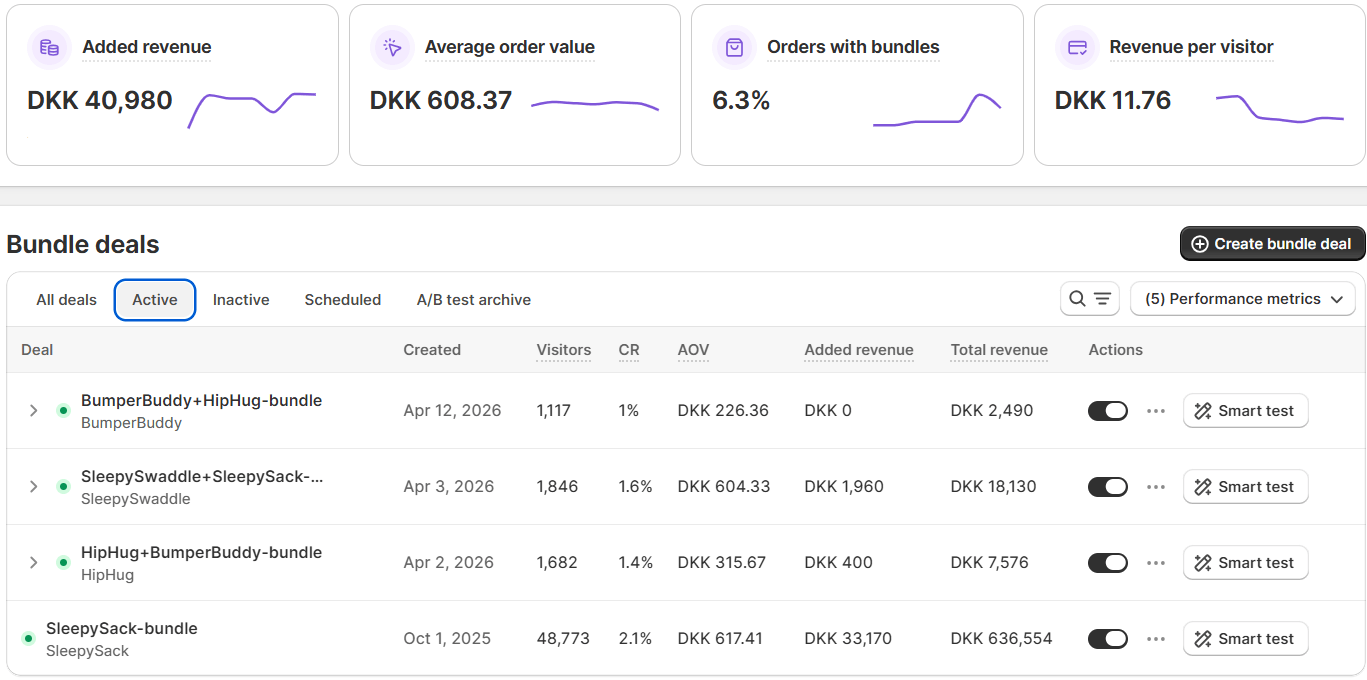Open the SleepySwaddle+SleepySack-... deal name

click(x=202, y=477)
